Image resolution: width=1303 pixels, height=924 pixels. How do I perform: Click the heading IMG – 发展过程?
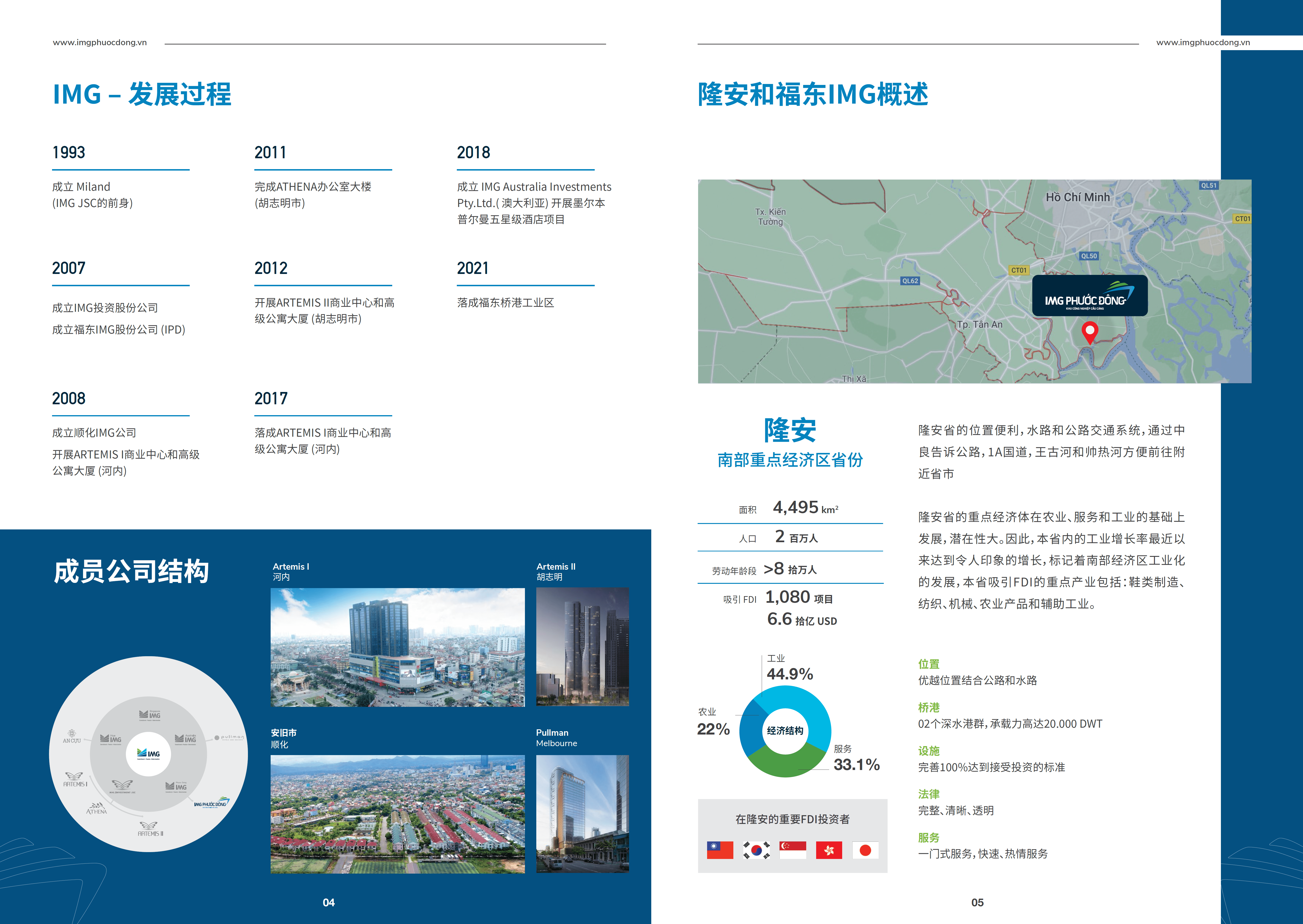click(x=142, y=94)
